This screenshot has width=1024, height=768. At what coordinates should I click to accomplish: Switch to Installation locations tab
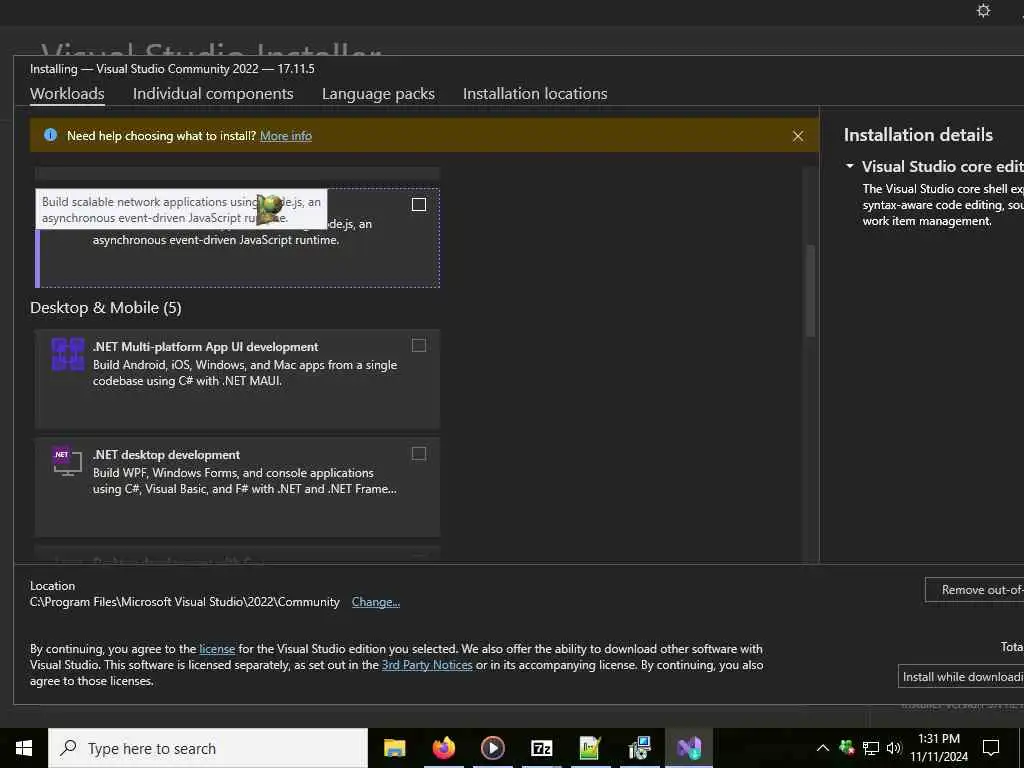coord(535,93)
